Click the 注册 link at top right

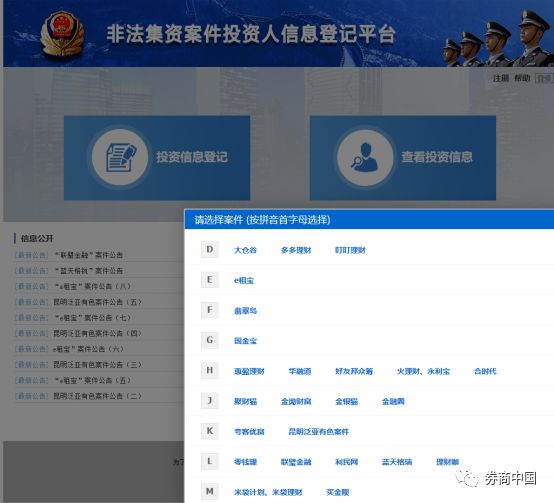501,78
